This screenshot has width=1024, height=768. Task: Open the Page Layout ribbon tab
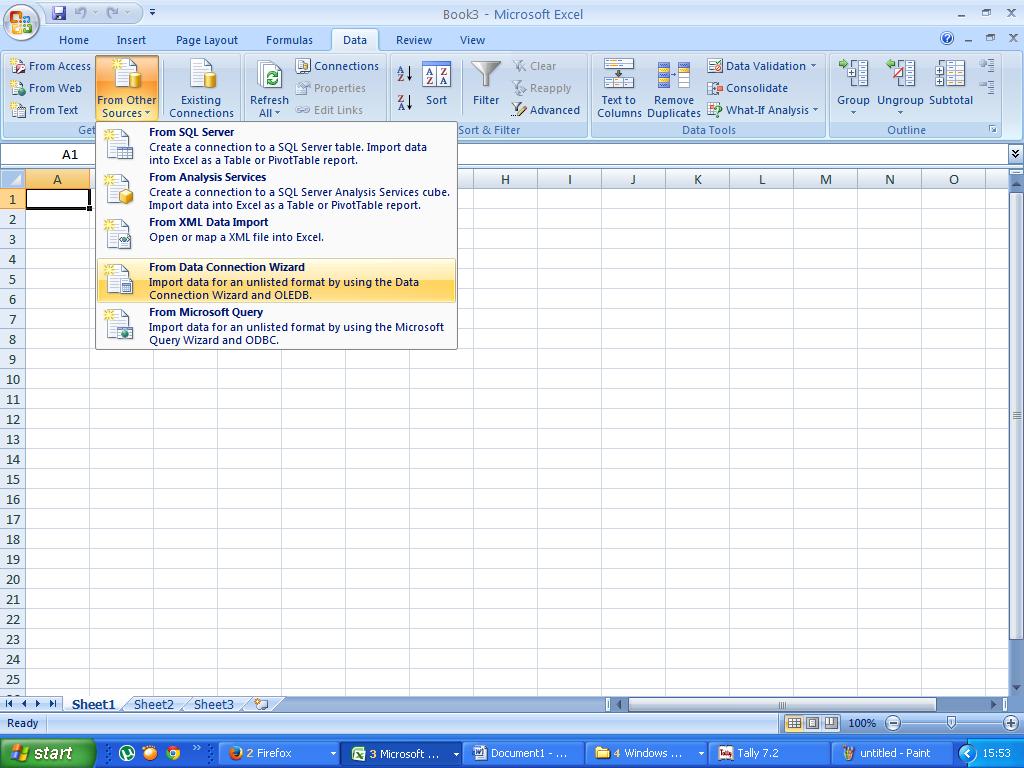coord(206,40)
